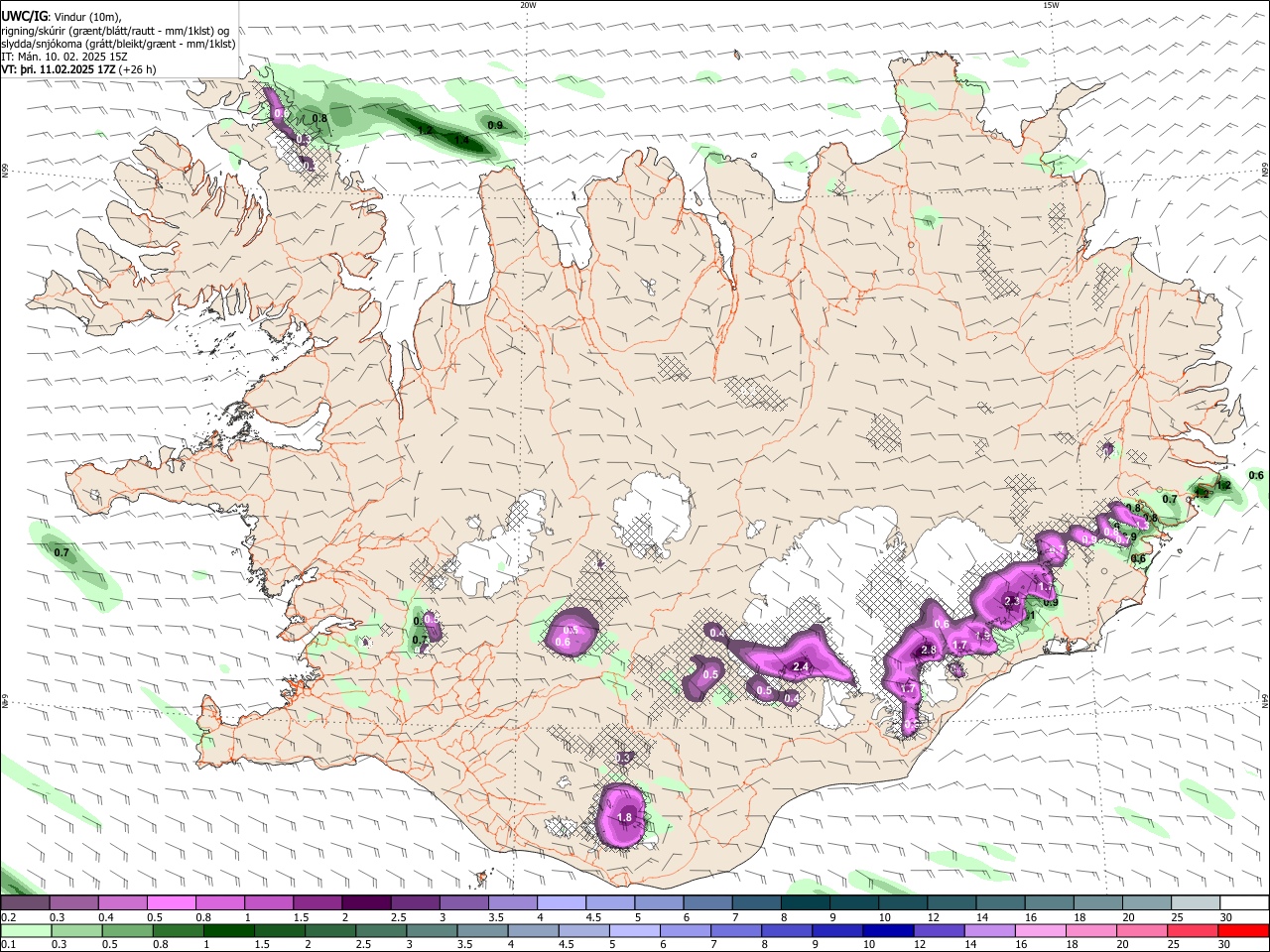Click the light pink 16 swatch in lower legend
The image size is (1270, 952).
pos(1040,930)
